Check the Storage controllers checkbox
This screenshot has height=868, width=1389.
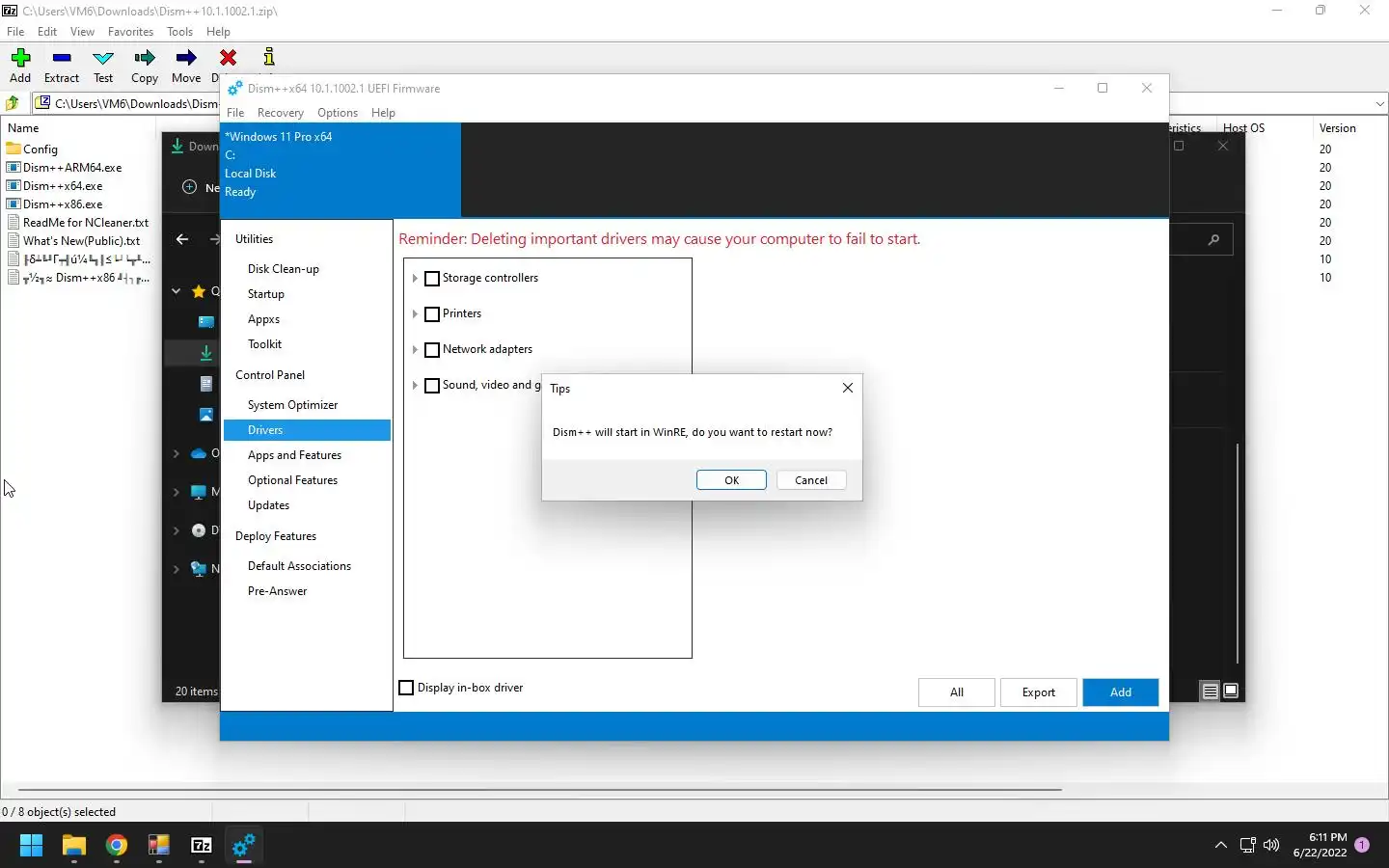click(x=432, y=279)
